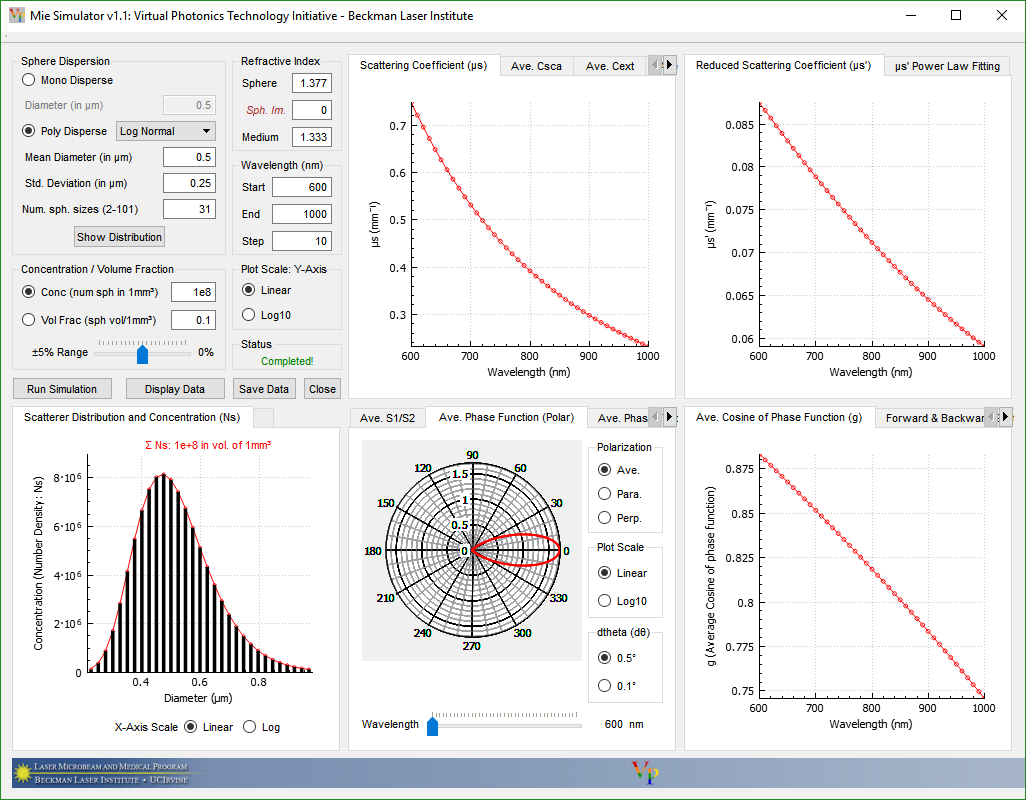Click the Sph. Im. input field
1026x800 pixels.
(x=312, y=110)
